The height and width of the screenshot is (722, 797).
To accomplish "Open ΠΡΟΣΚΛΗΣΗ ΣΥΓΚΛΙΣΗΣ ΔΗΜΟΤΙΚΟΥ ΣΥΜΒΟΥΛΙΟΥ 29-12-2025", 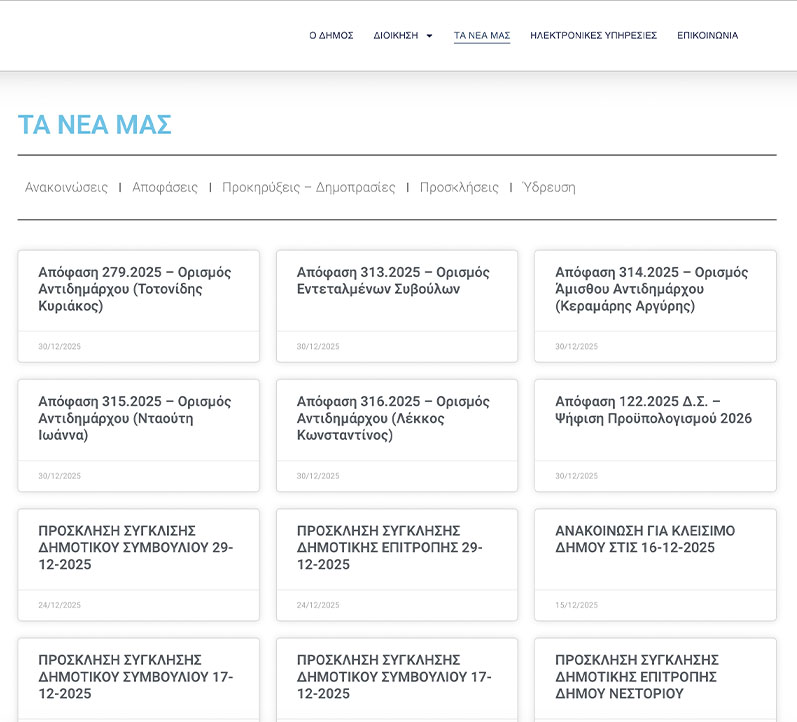I will pyautogui.click(x=135, y=547).
